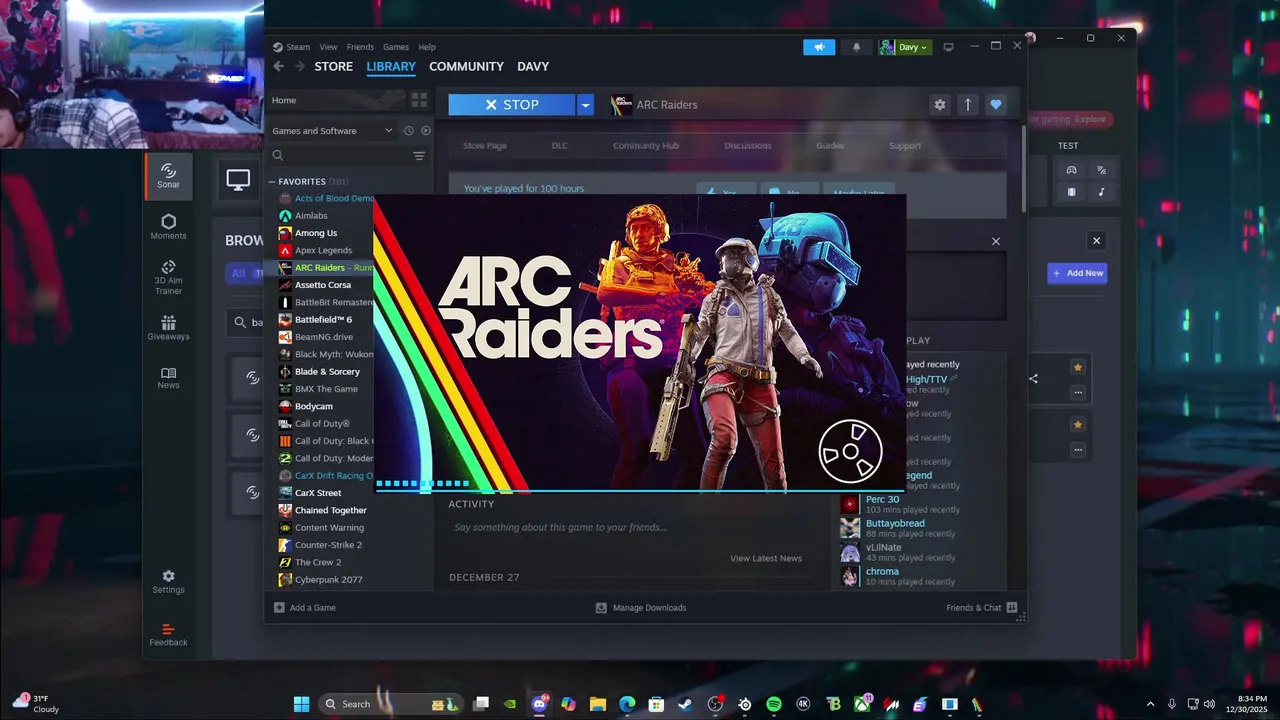Open the Friends menu
Viewport: 1280px width, 720px height.
click(360, 47)
